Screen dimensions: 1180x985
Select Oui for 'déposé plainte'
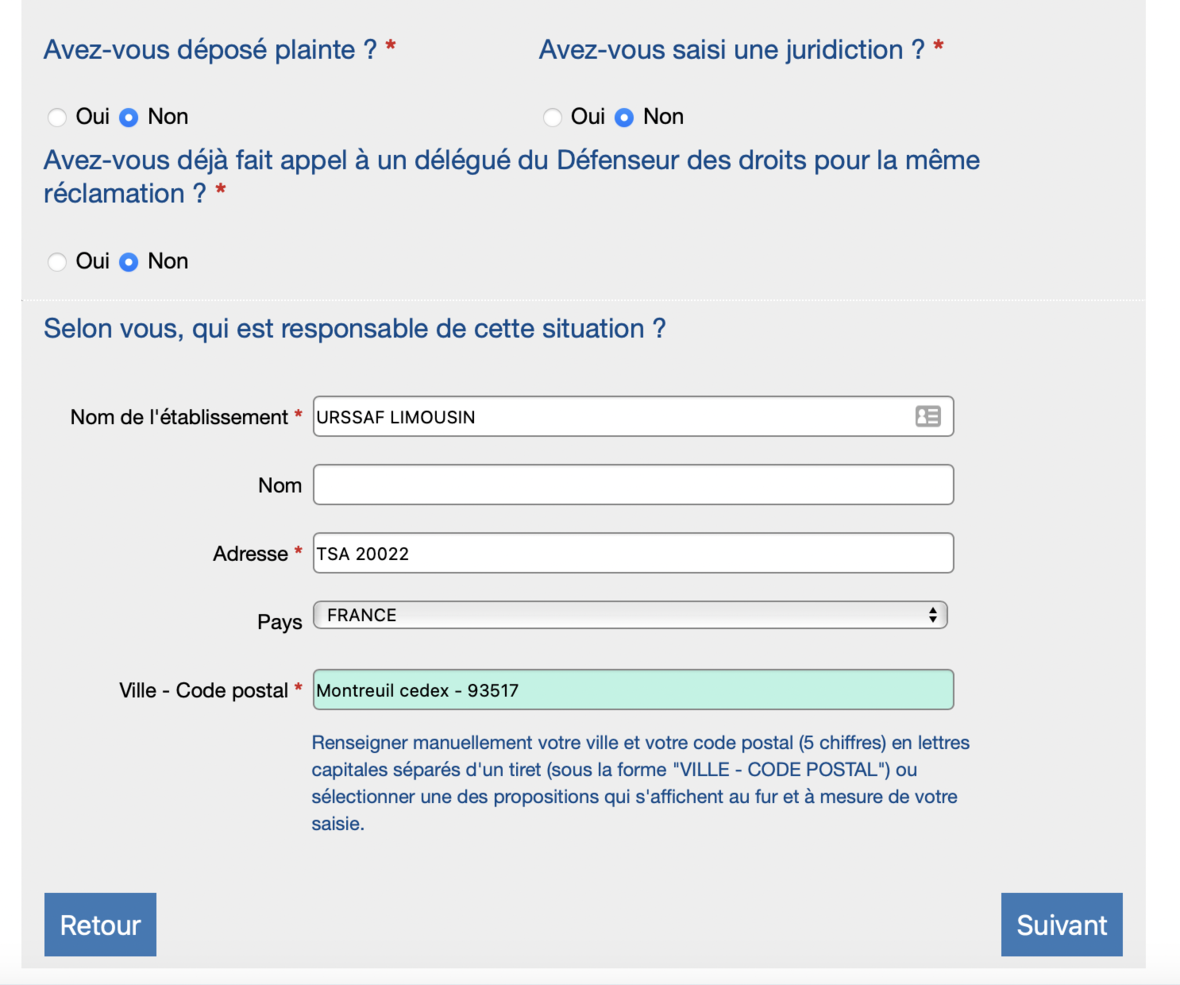pos(57,117)
